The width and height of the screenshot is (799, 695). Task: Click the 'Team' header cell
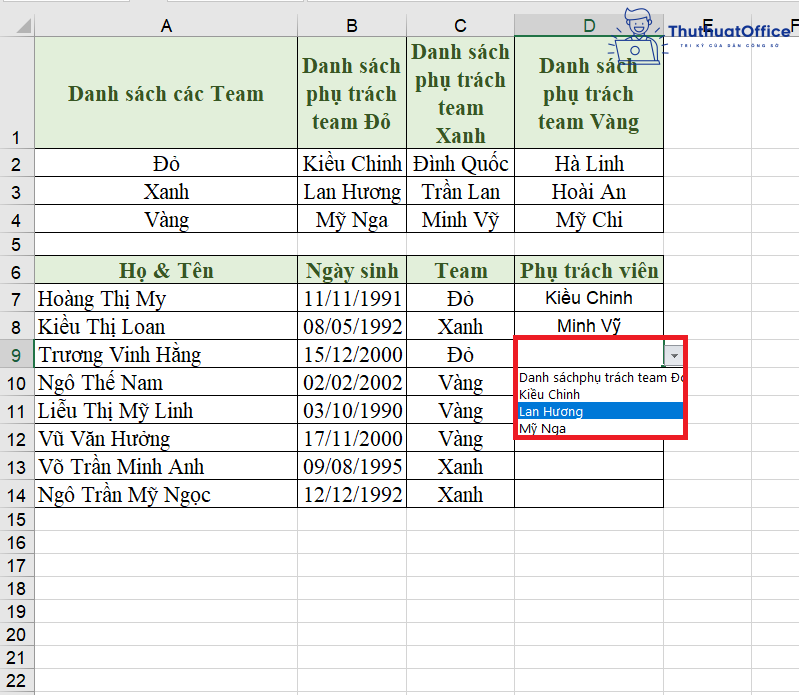(460, 270)
